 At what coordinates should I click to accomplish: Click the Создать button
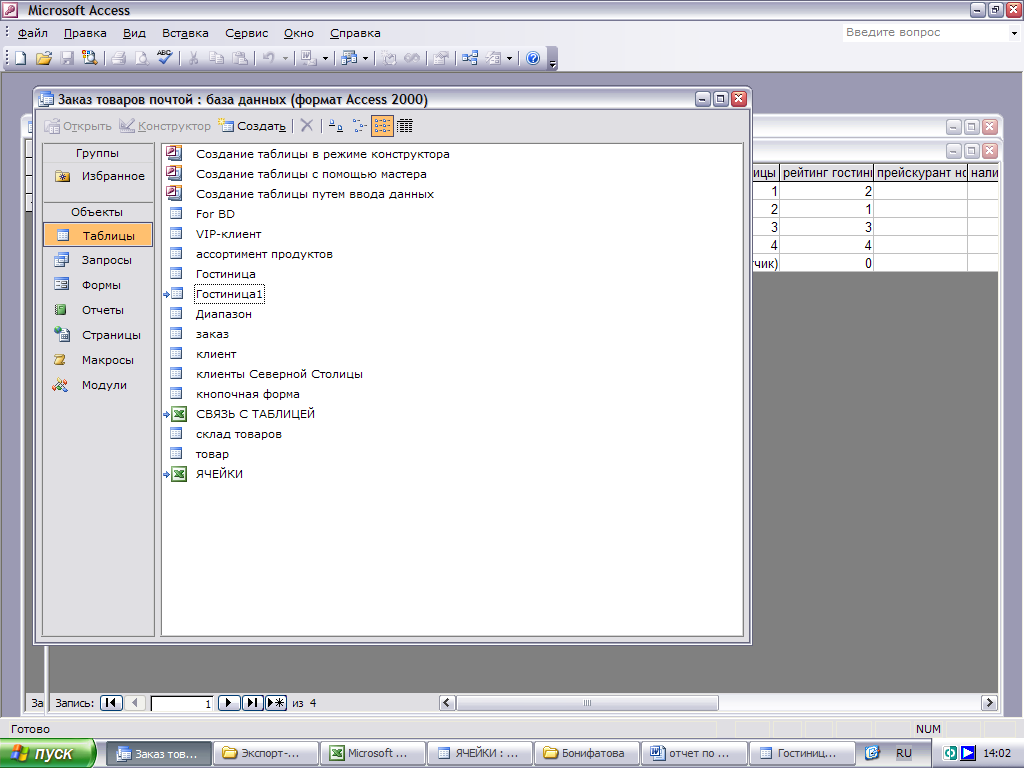coord(252,125)
